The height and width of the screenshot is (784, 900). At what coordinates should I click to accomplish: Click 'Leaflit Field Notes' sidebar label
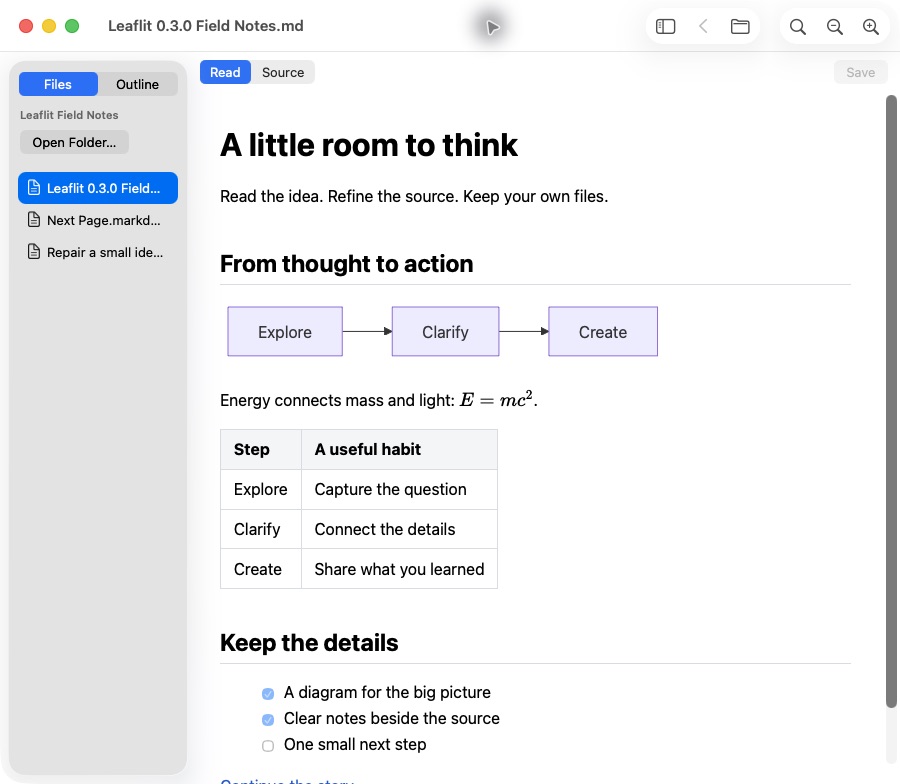(x=69, y=115)
